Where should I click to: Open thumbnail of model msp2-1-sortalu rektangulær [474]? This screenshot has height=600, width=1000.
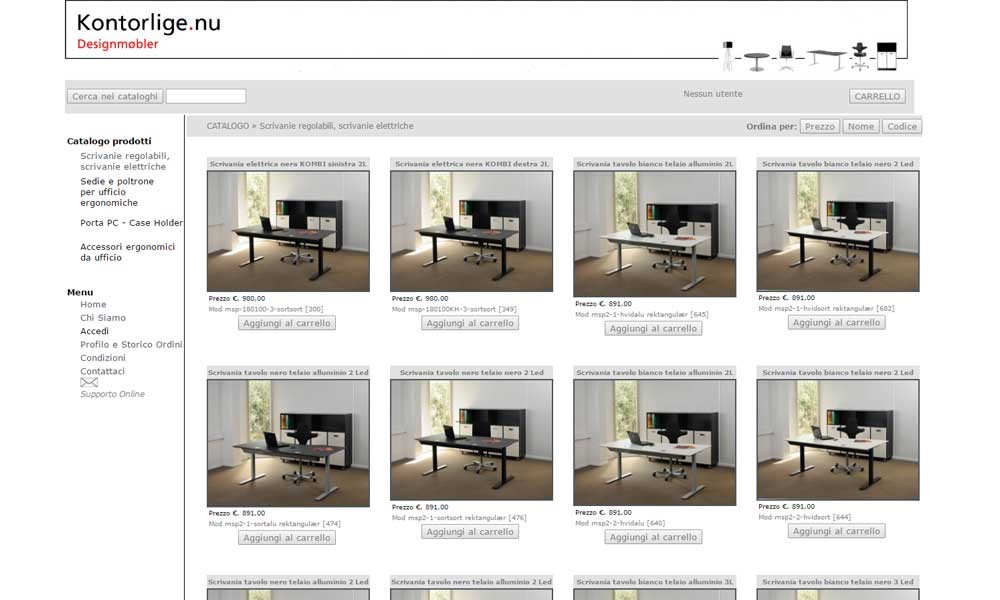click(x=288, y=443)
